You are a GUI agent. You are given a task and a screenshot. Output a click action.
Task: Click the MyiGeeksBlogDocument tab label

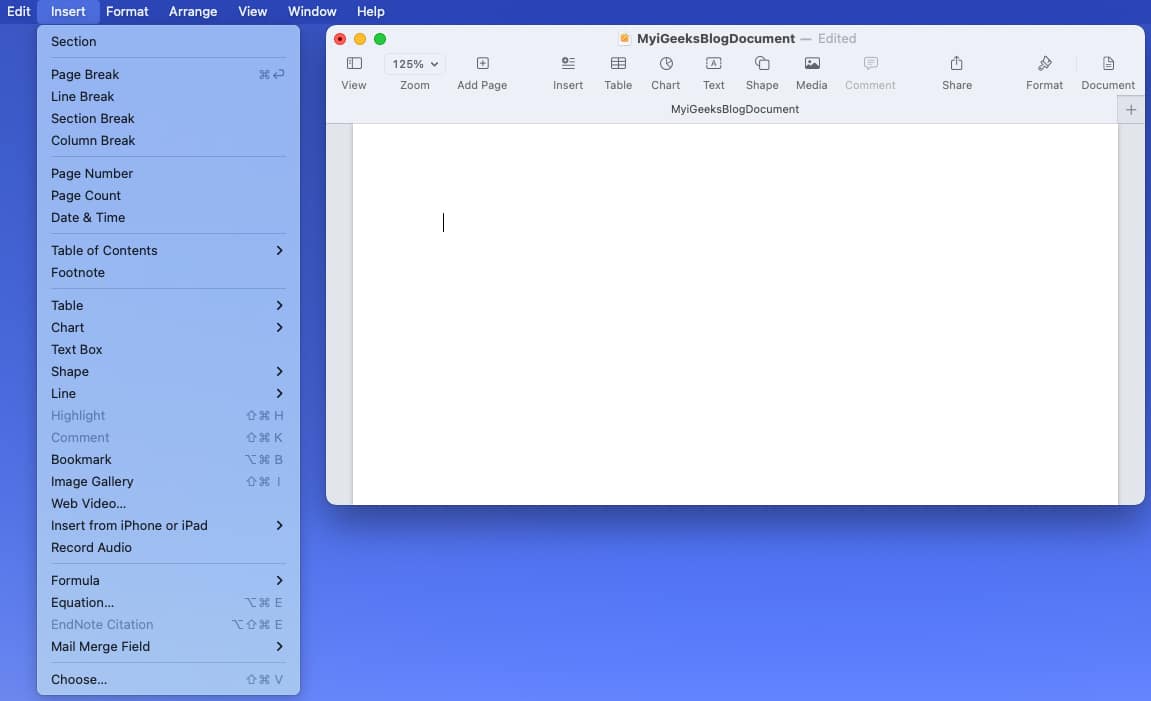point(735,109)
